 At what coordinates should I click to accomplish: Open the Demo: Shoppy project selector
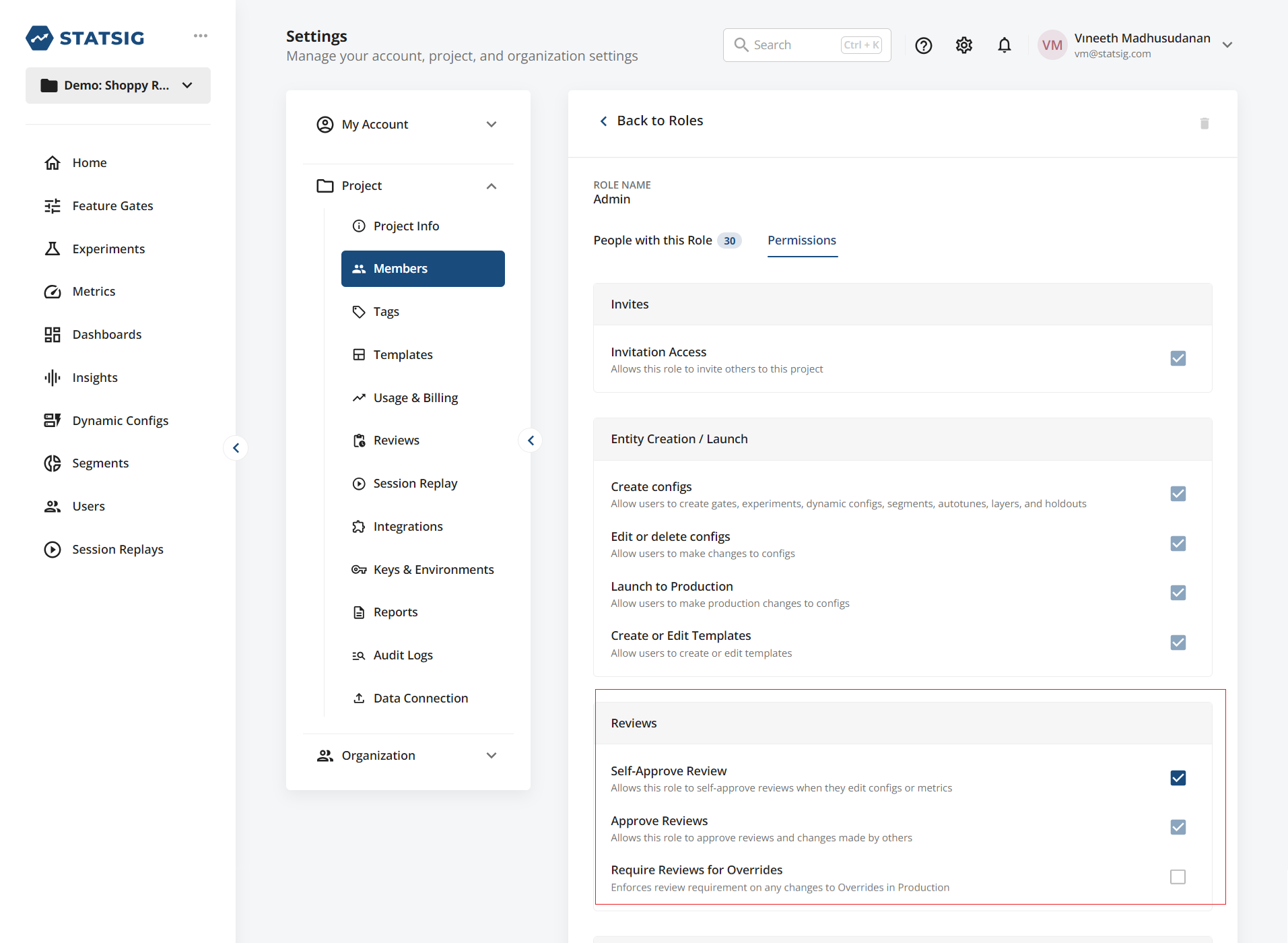118,85
